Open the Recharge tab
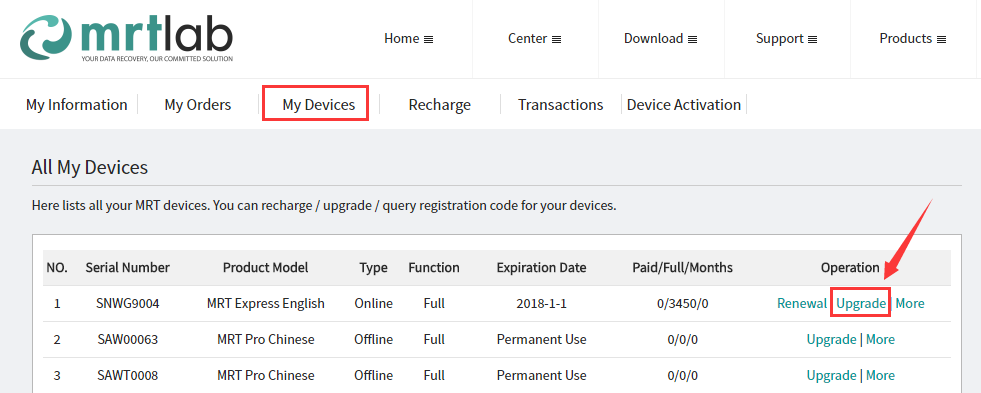This screenshot has width=981, height=393. tap(439, 105)
